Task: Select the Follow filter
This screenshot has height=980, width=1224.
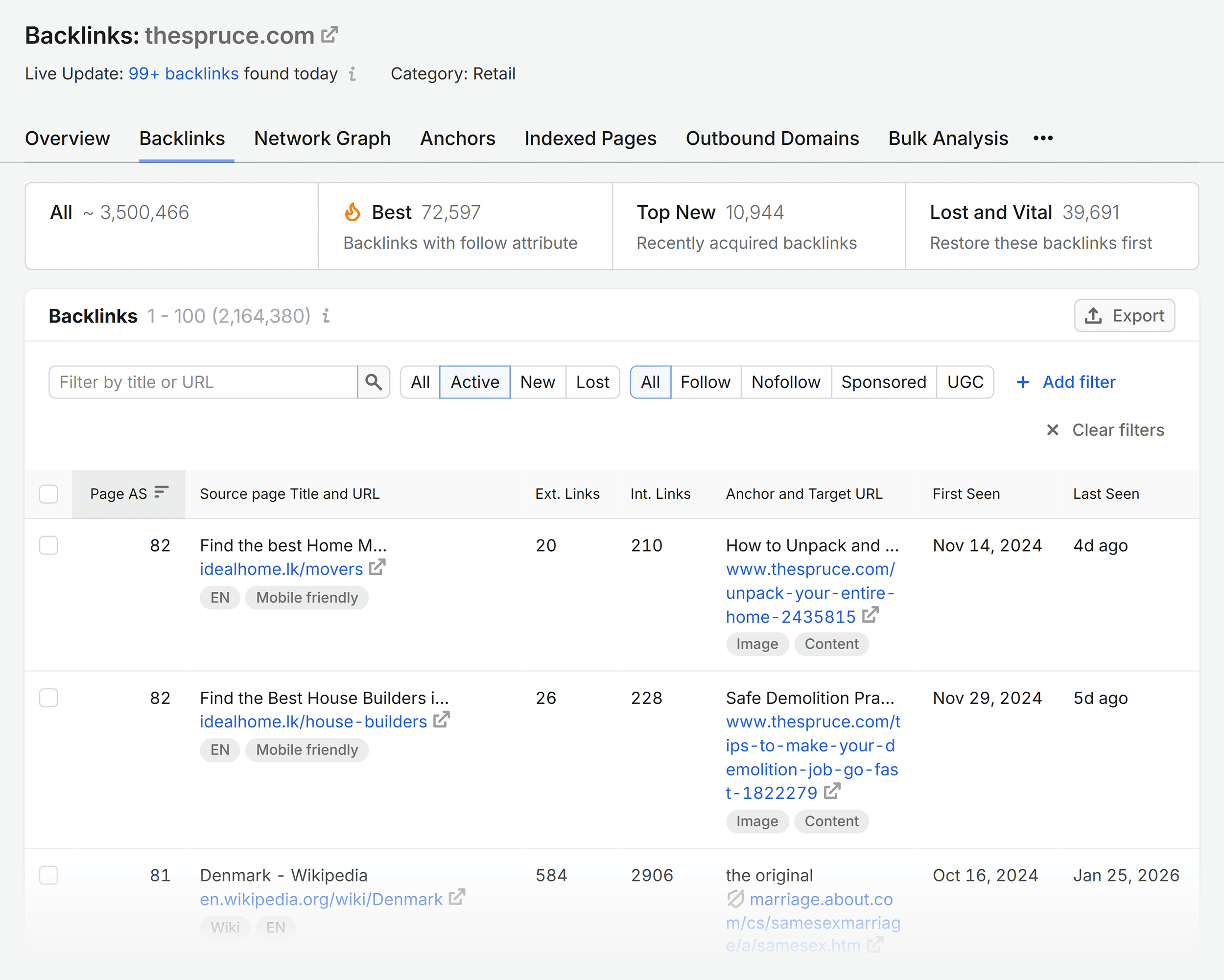Action: coord(706,382)
